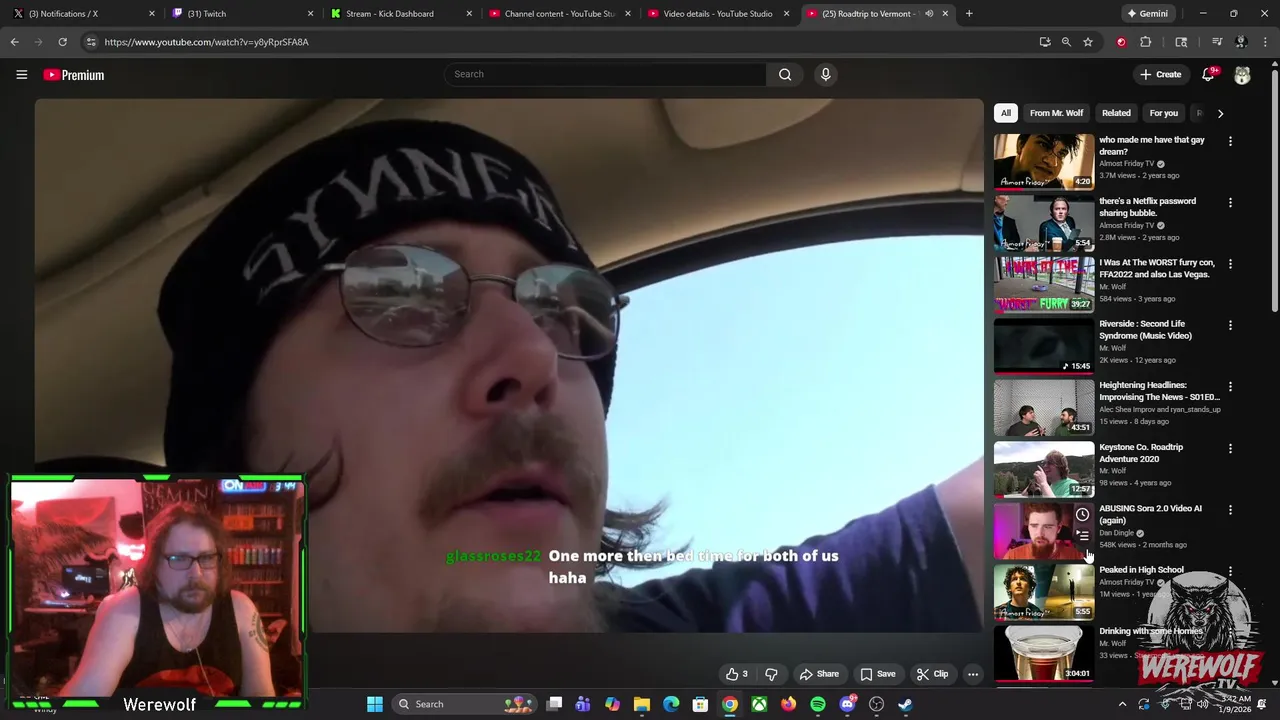This screenshot has width=1280, height=720.
Task: Select the All filter chip
Action: click(1006, 113)
